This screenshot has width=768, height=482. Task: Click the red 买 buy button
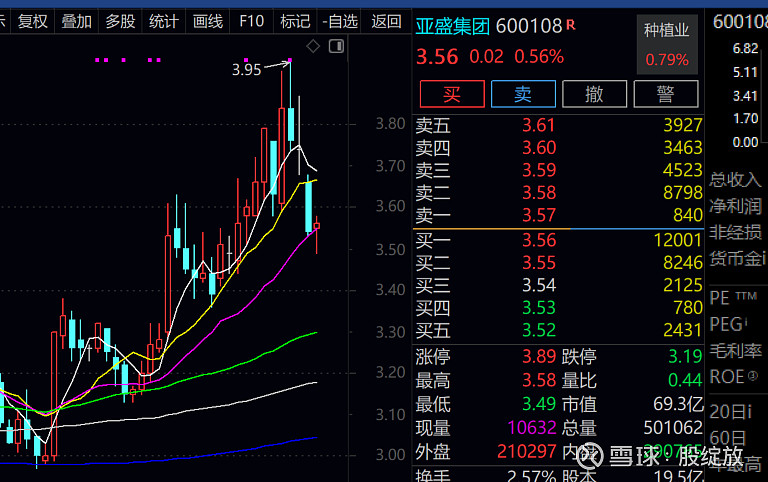click(452, 94)
